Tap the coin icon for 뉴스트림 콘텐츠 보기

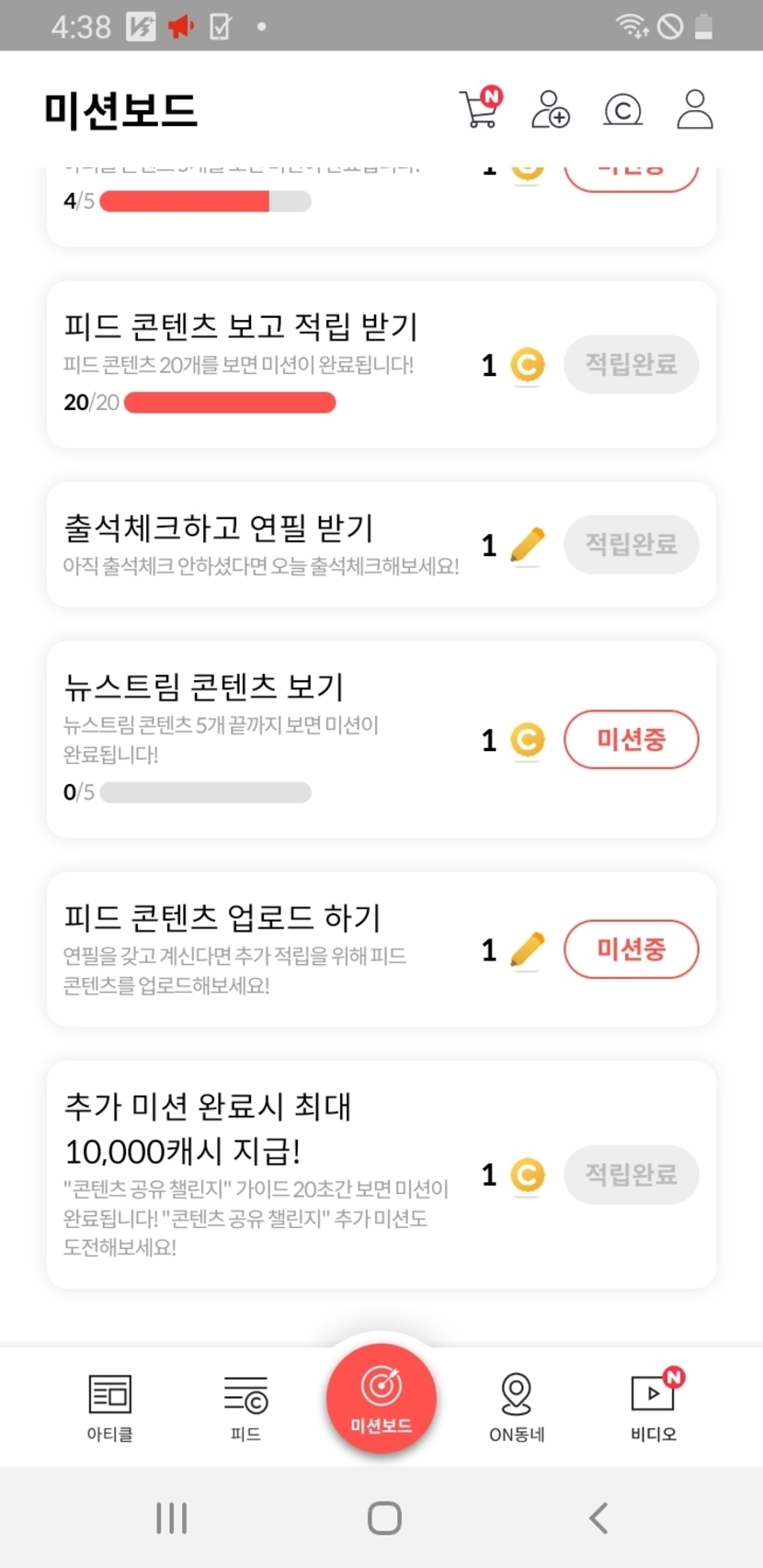(x=528, y=740)
